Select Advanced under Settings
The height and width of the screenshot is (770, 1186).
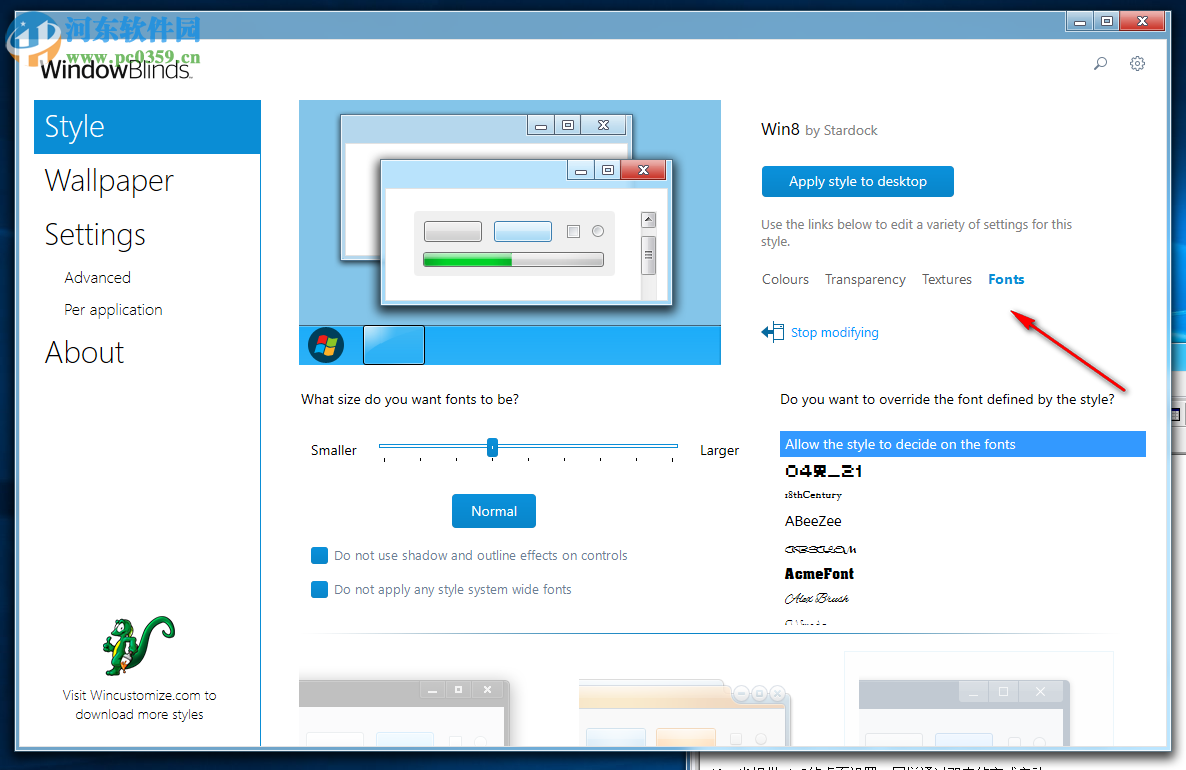pyautogui.click(x=97, y=277)
